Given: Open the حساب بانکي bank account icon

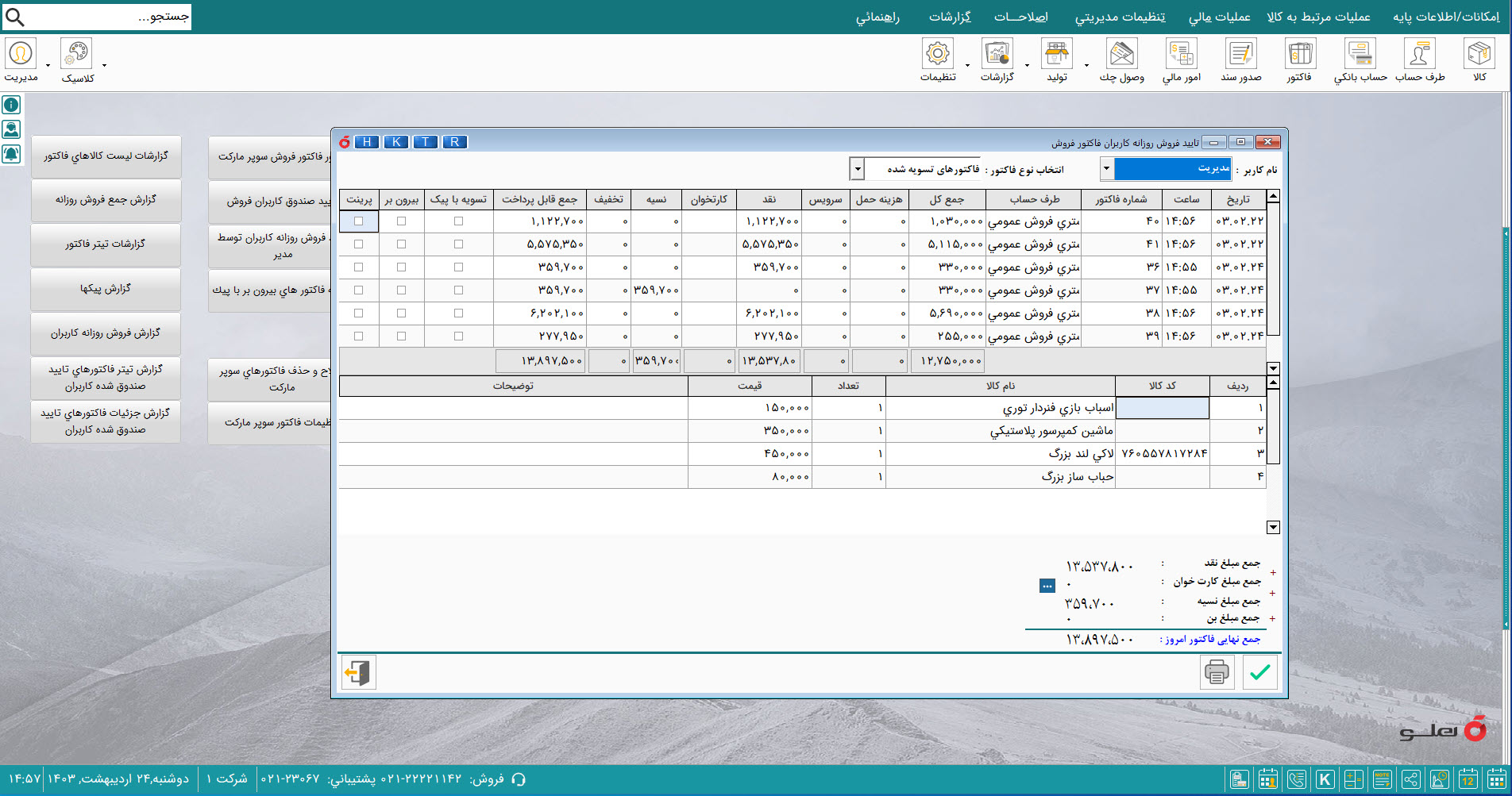Looking at the screenshot, I should pyautogui.click(x=1360, y=53).
